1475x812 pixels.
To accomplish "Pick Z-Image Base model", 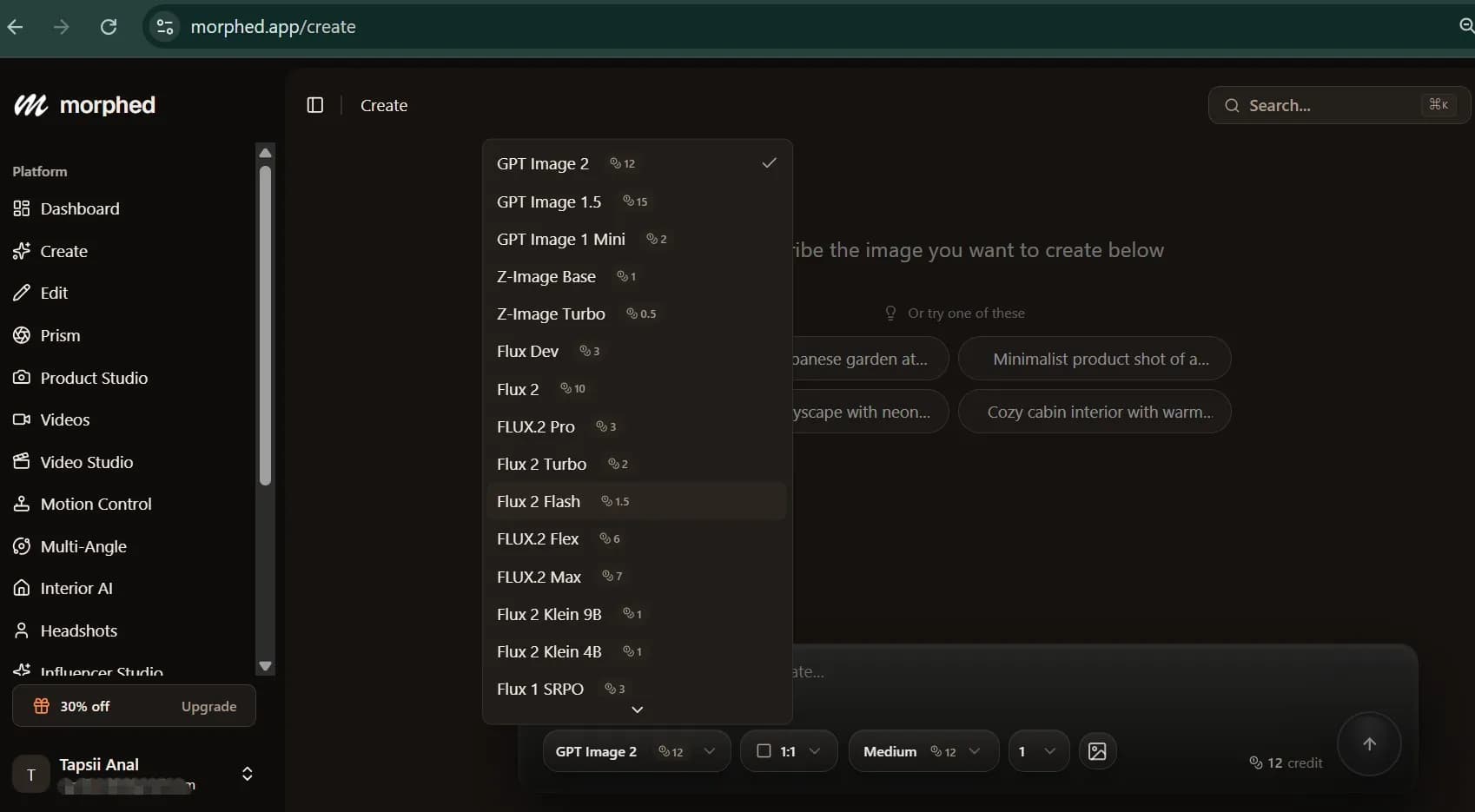I will (x=637, y=276).
